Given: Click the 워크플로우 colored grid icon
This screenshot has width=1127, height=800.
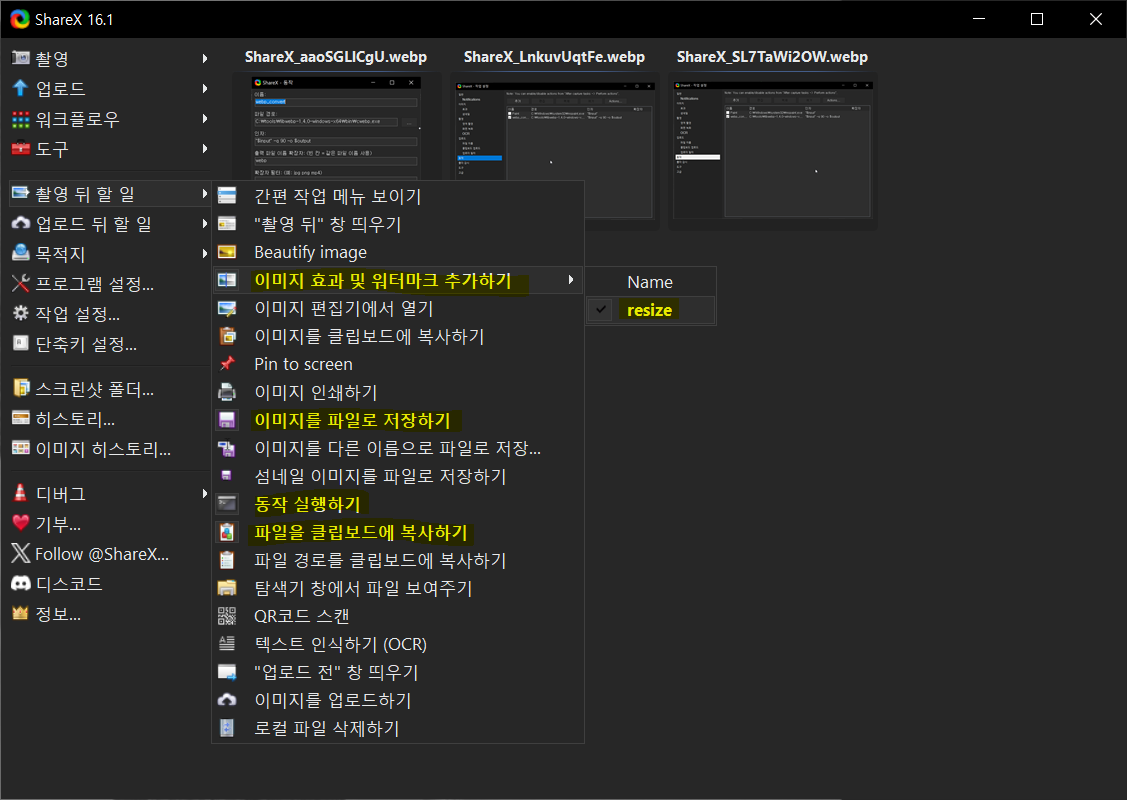Looking at the screenshot, I should point(21,119).
